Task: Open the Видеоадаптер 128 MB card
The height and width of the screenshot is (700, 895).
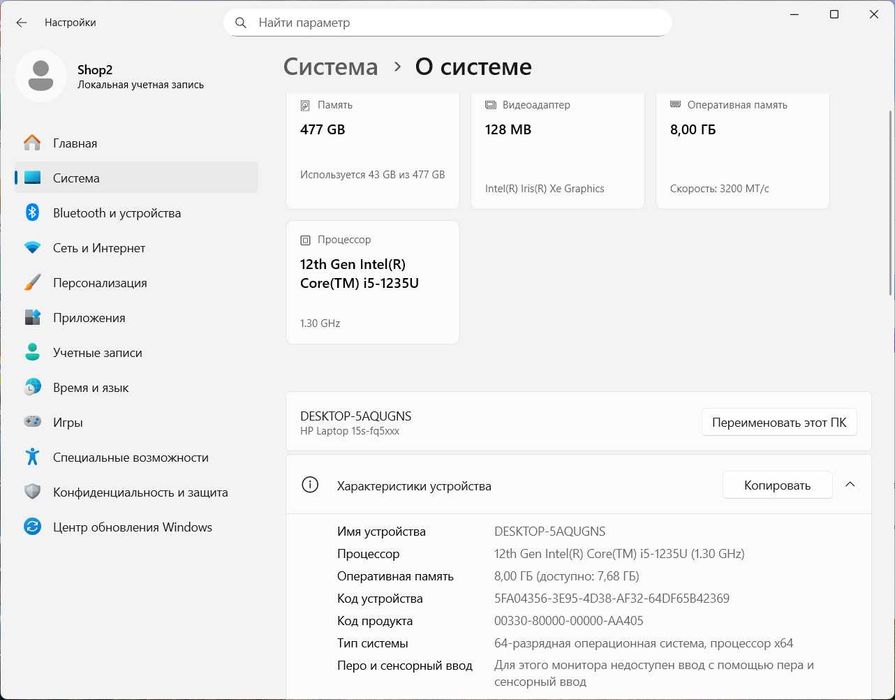Action: pyautogui.click(x=558, y=151)
